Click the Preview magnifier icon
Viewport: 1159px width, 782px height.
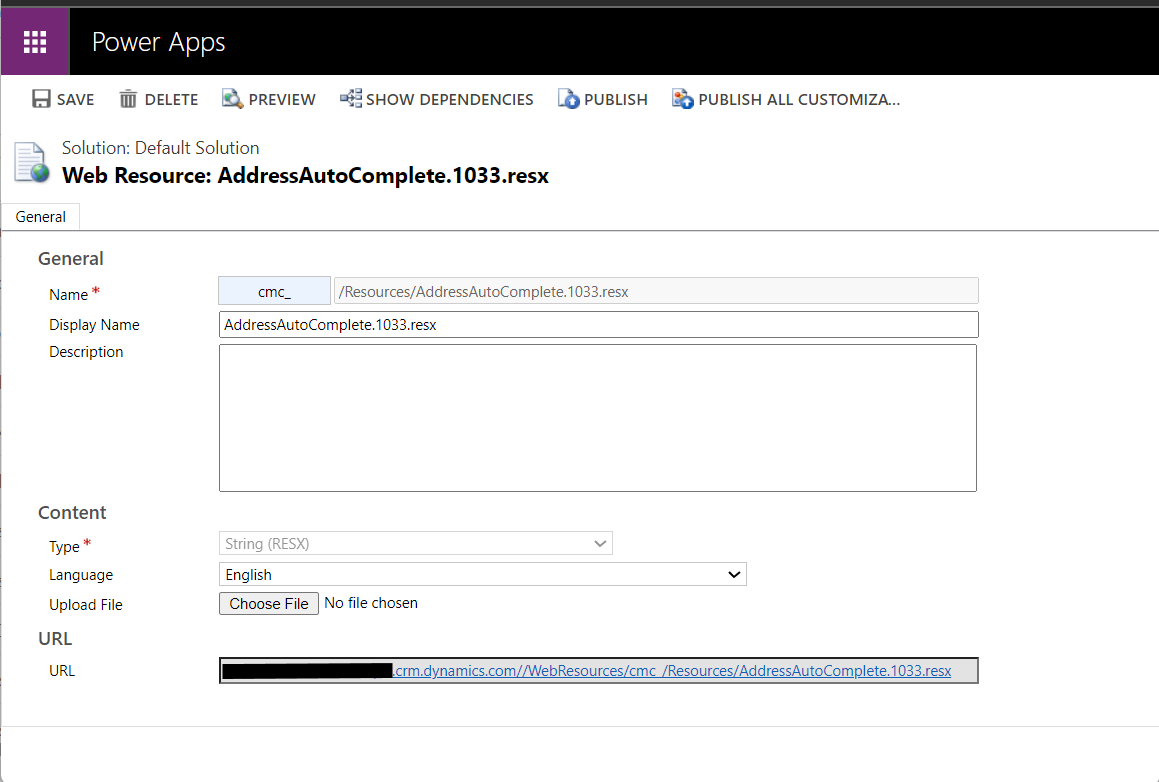pyautogui.click(x=232, y=99)
